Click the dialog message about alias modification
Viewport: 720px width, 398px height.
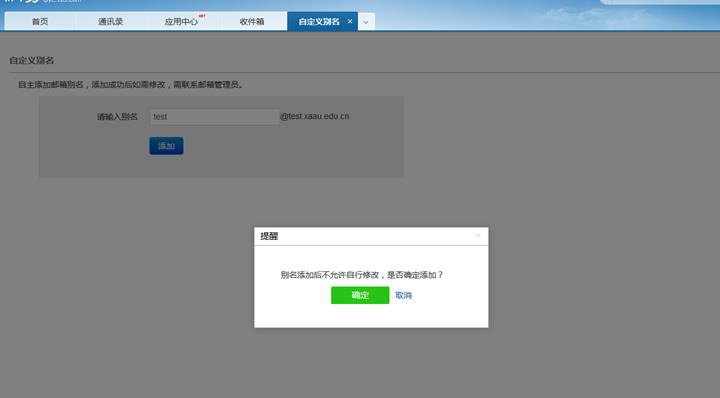click(362, 275)
